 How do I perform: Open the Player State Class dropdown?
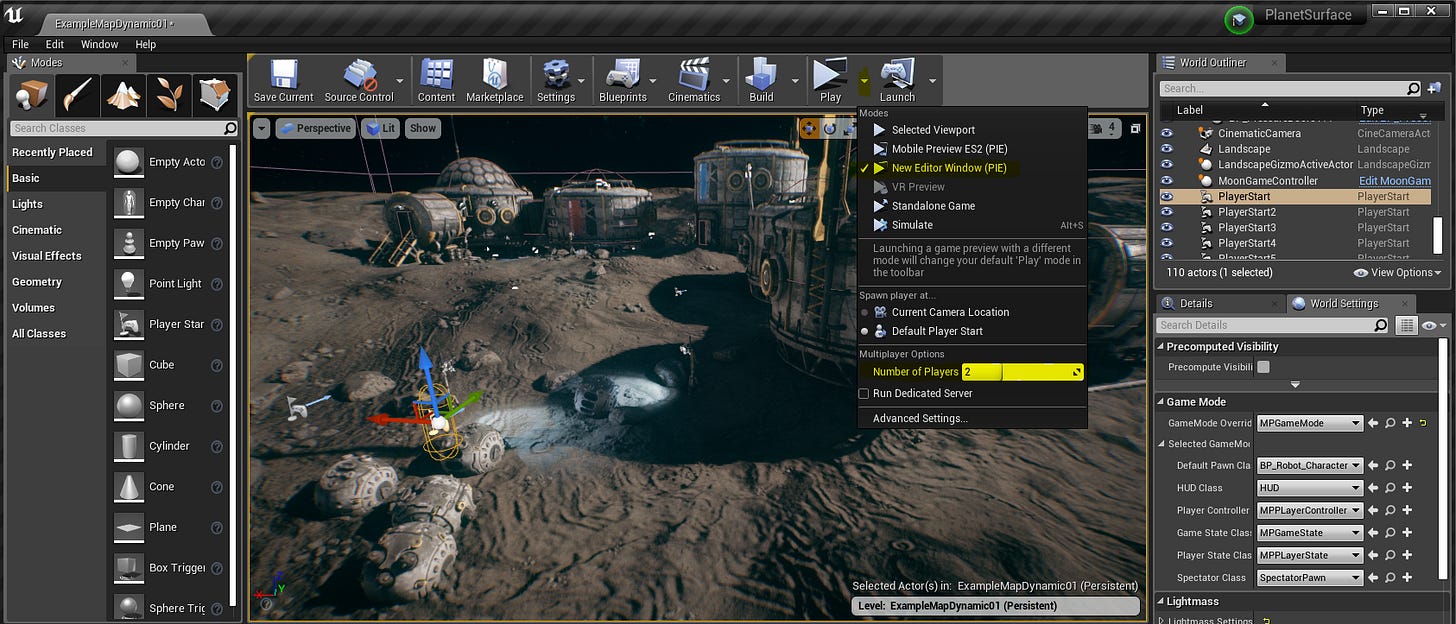coord(1310,555)
